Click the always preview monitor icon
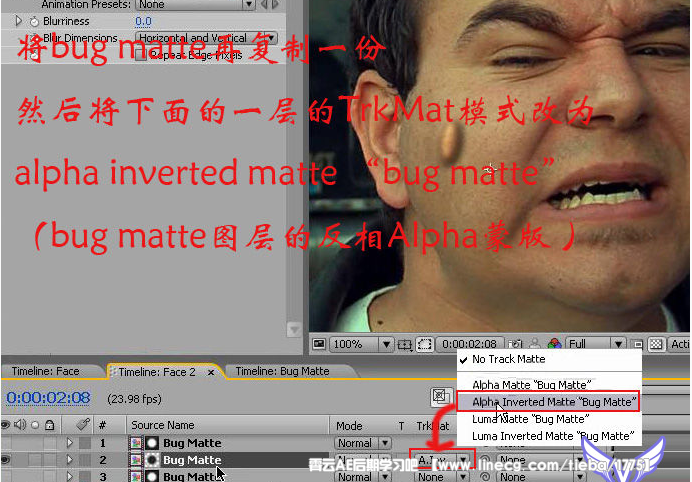Image resolution: width=692 pixels, height=482 pixels. (319, 344)
